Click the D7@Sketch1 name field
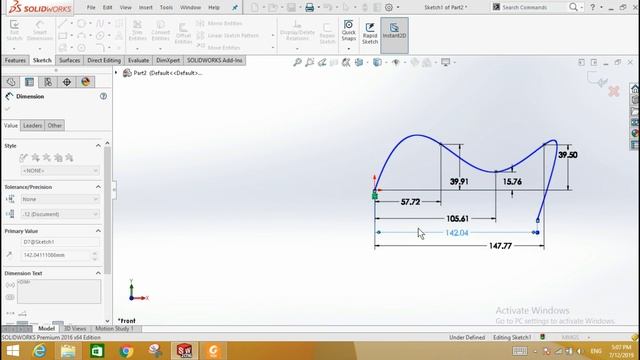 [60, 242]
